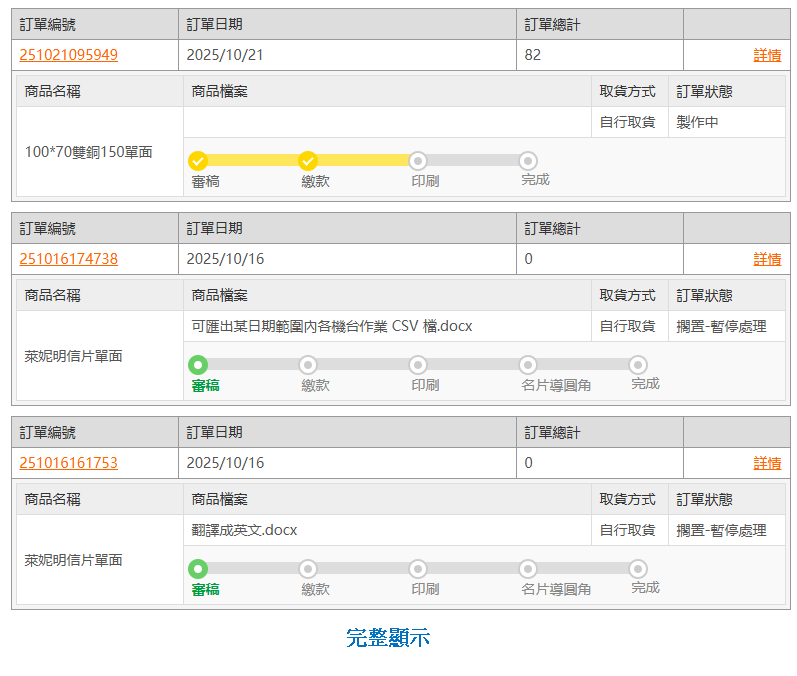
Task: Select 印刷 step circle in order 251021095949
Action: click(418, 161)
